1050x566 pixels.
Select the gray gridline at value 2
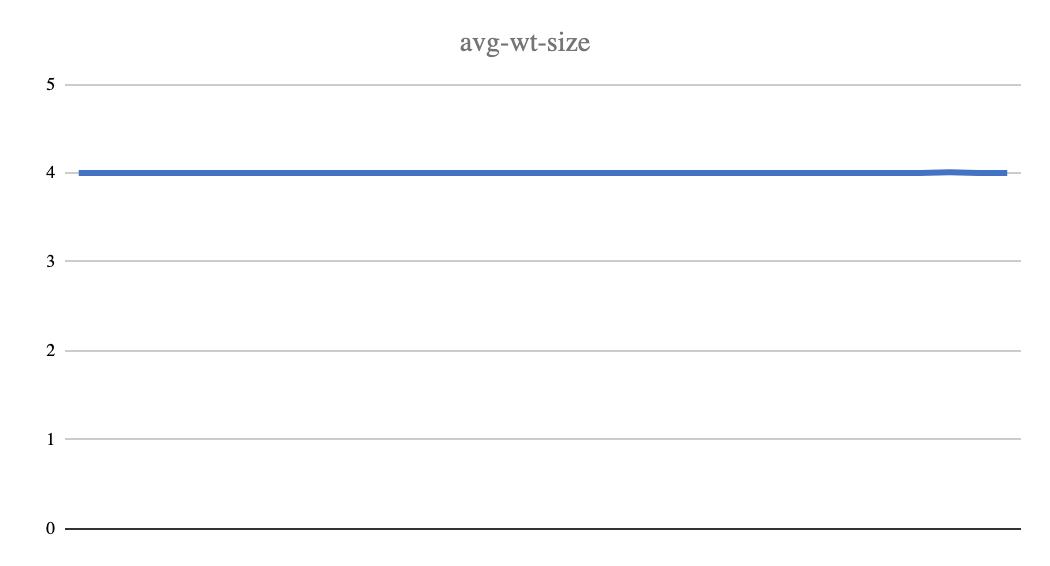(542, 350)
